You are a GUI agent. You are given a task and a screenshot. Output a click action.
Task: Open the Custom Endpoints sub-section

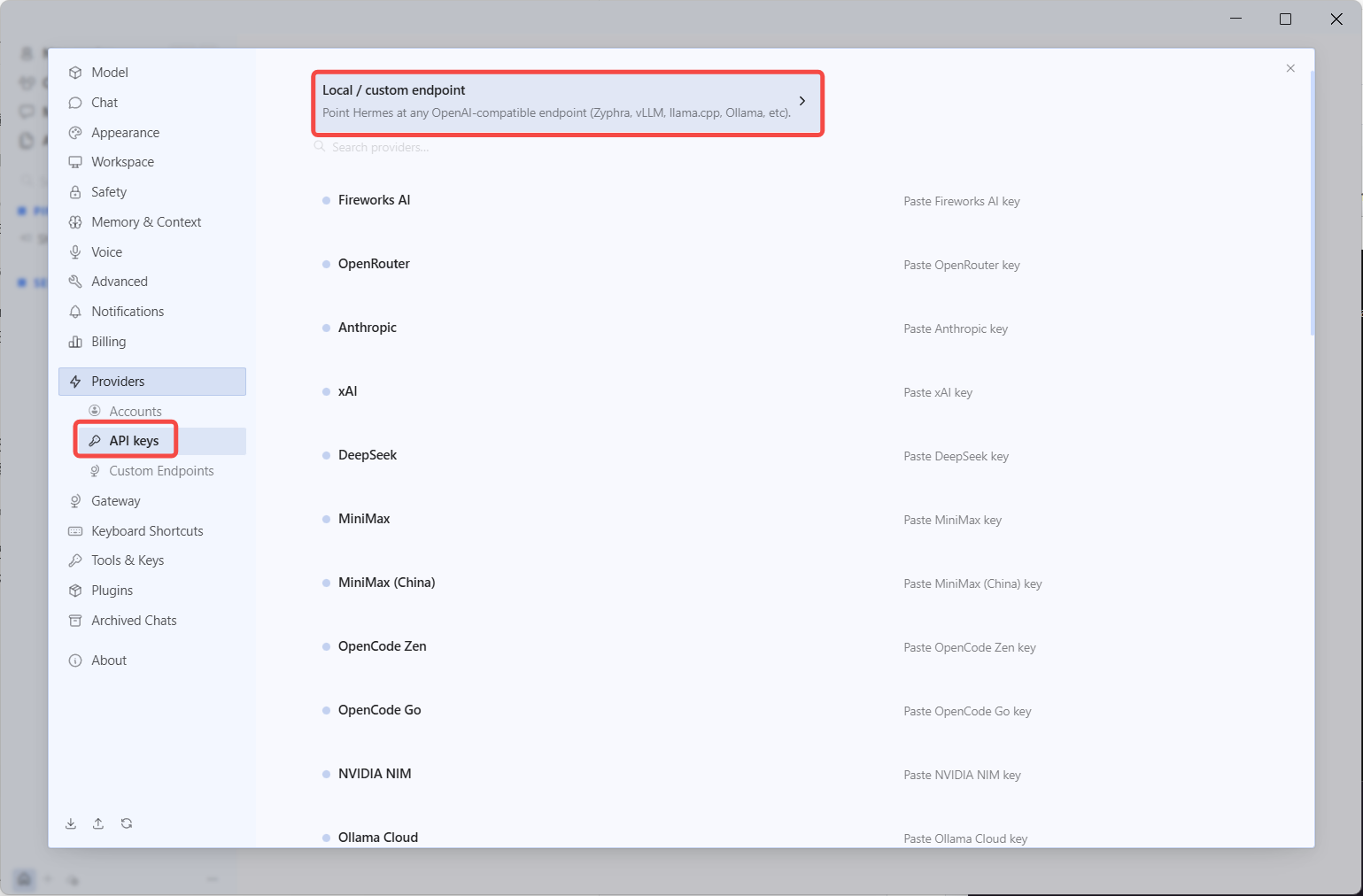click(161, 471)
